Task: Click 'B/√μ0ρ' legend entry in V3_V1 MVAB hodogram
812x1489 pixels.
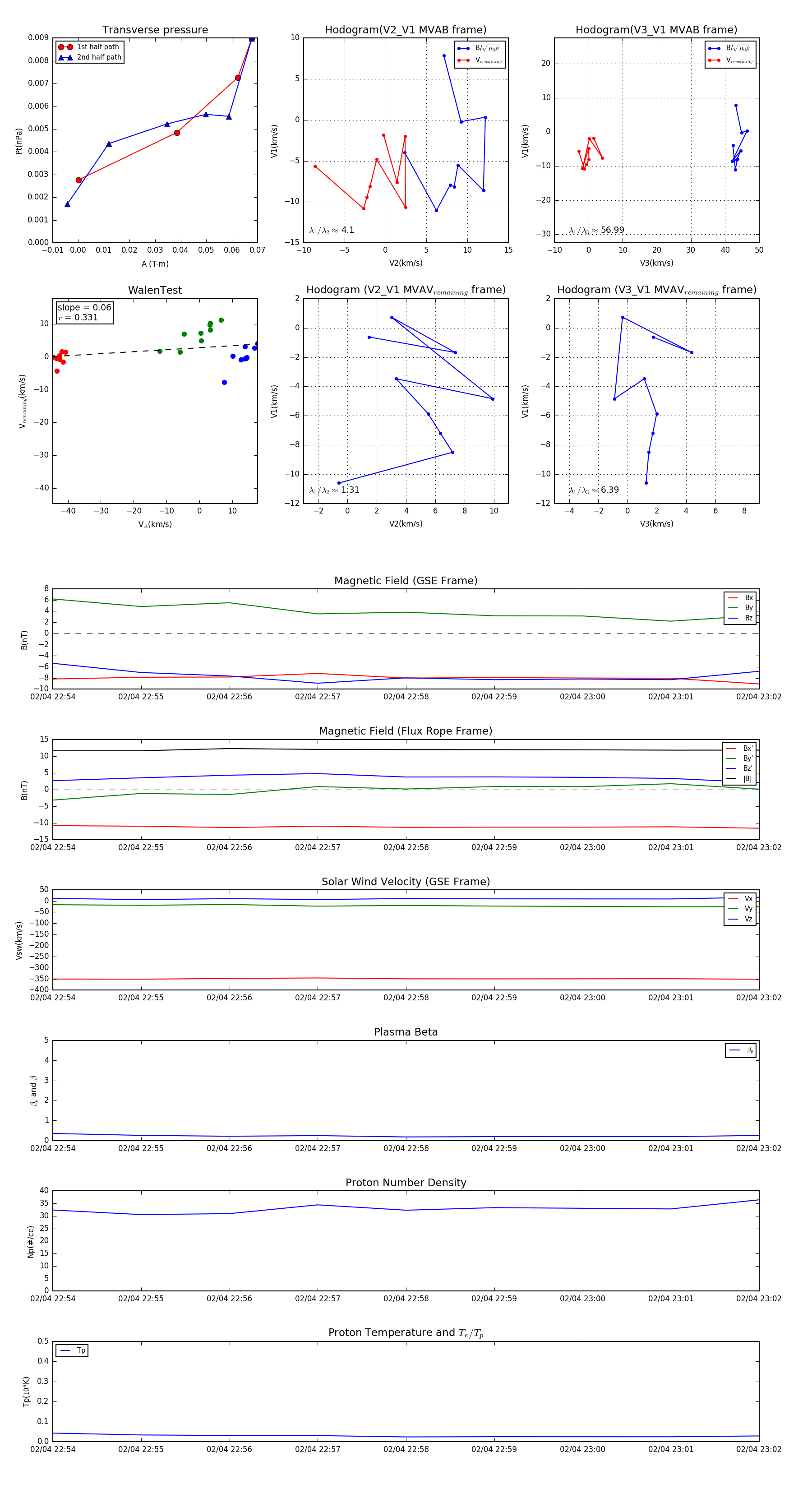Action: 730,48
